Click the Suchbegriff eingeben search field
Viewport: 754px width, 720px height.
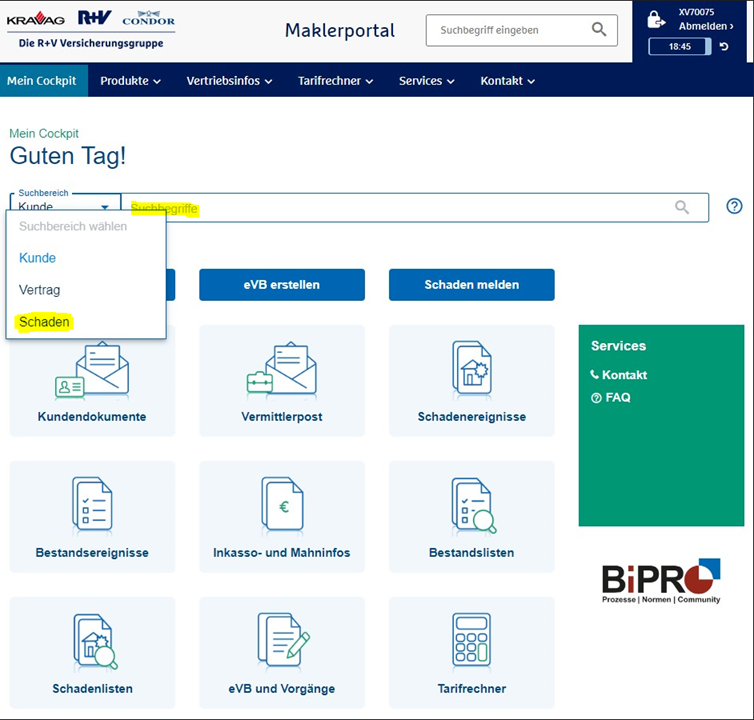[x=508, y=30]
